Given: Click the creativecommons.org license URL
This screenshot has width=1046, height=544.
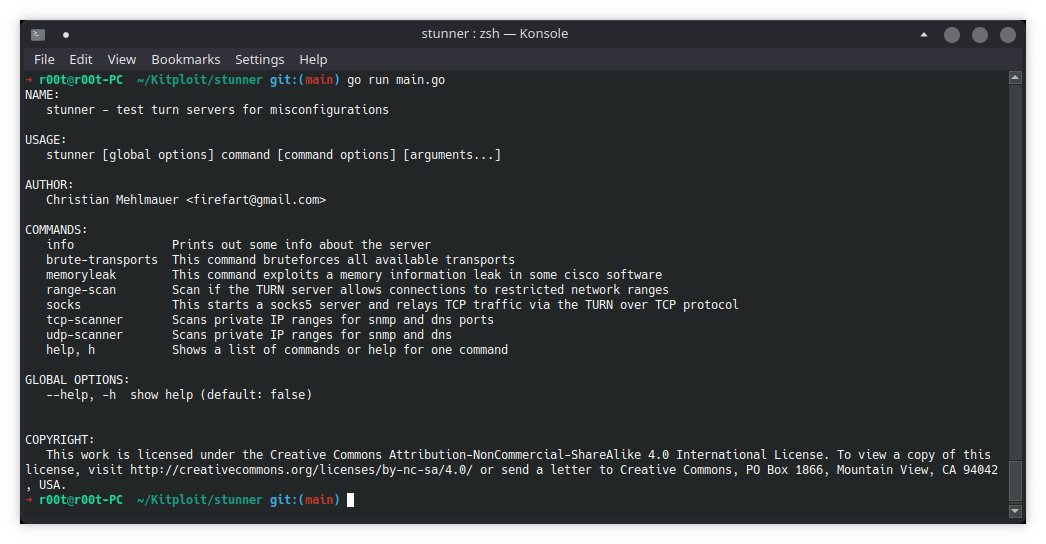Looking at the screenshot, I should (302, 470).
